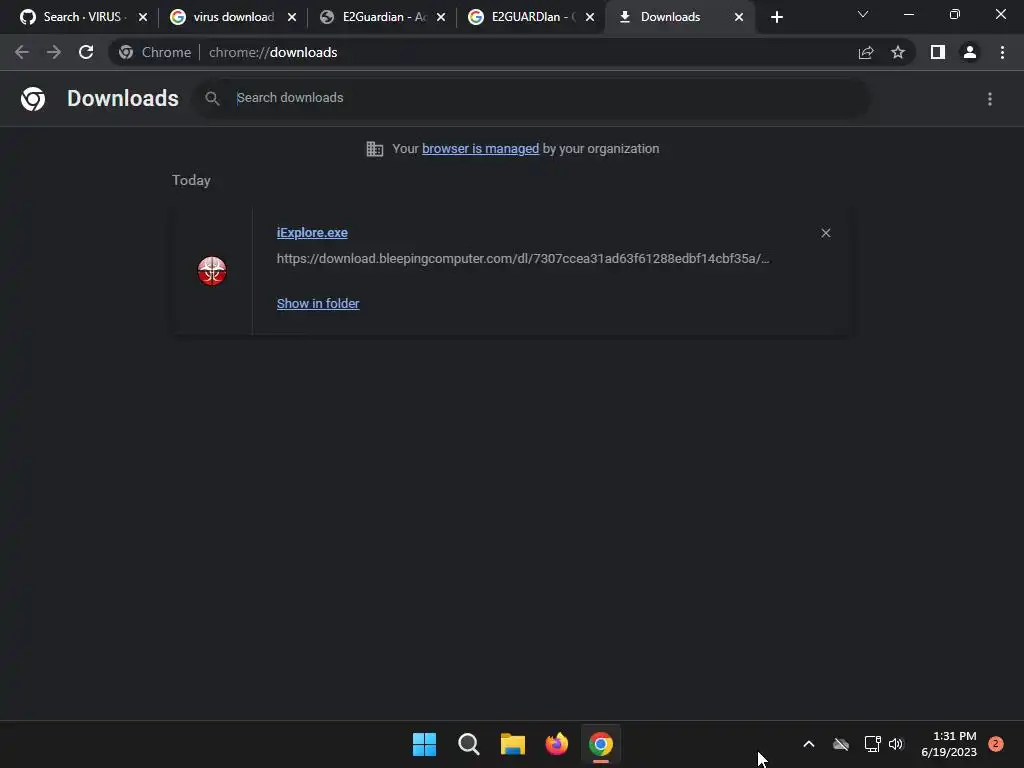The height and width of the screenshot is (768, 1024).
Task: Click the search magnifier in downloads bar
Action: point(212,99)
